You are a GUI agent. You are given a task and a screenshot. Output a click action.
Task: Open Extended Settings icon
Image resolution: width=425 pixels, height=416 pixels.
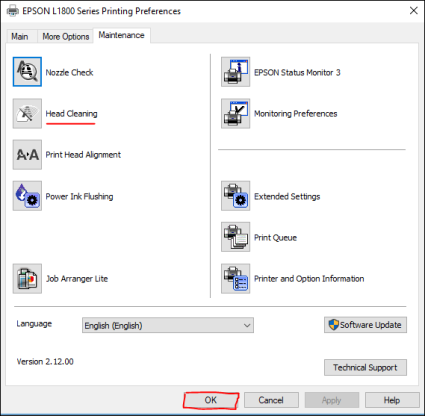click(x=236, y=196)
